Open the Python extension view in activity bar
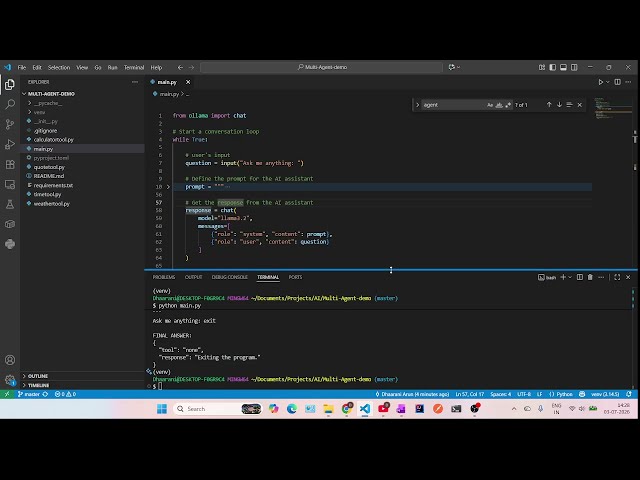640x480 pixels. (x=10, y=244)
